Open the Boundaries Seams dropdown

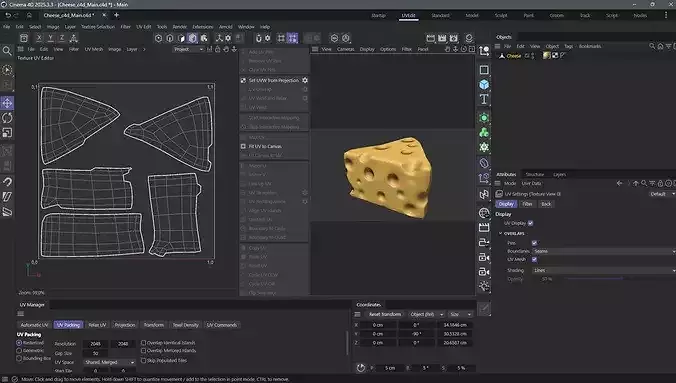[604, 251]
